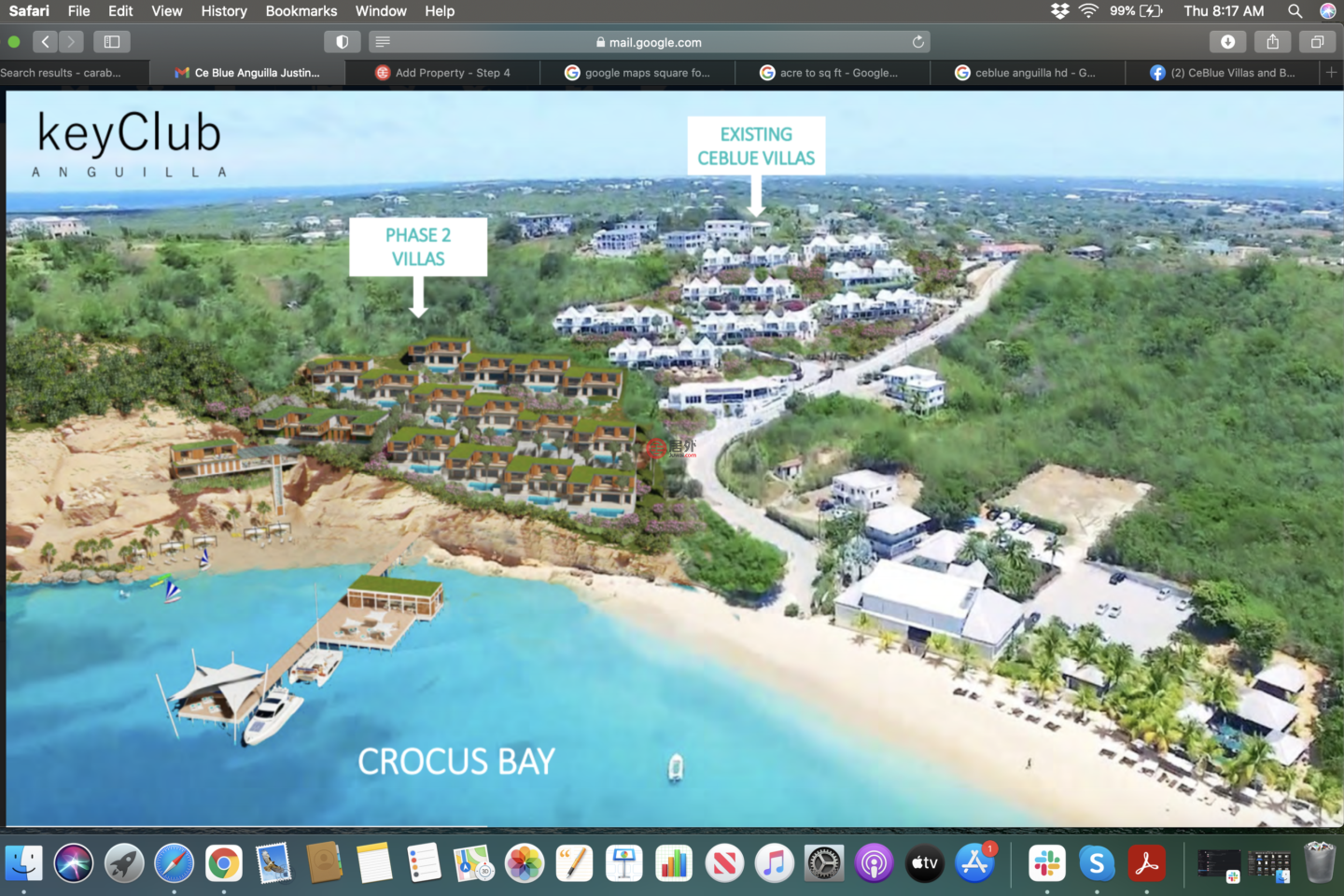
Task: Reload the page in the address bar
Action: coord(918,42)
